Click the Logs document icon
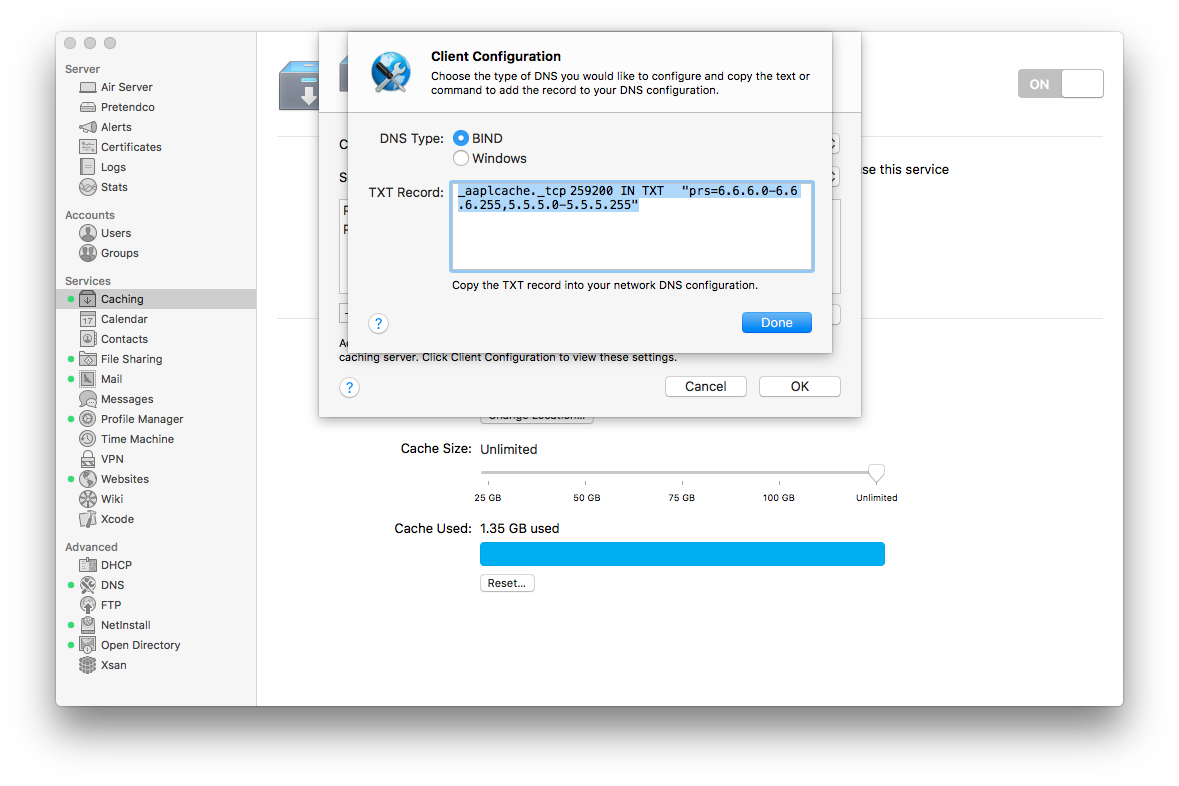The image size is (1179, 786). coord(87,167)
